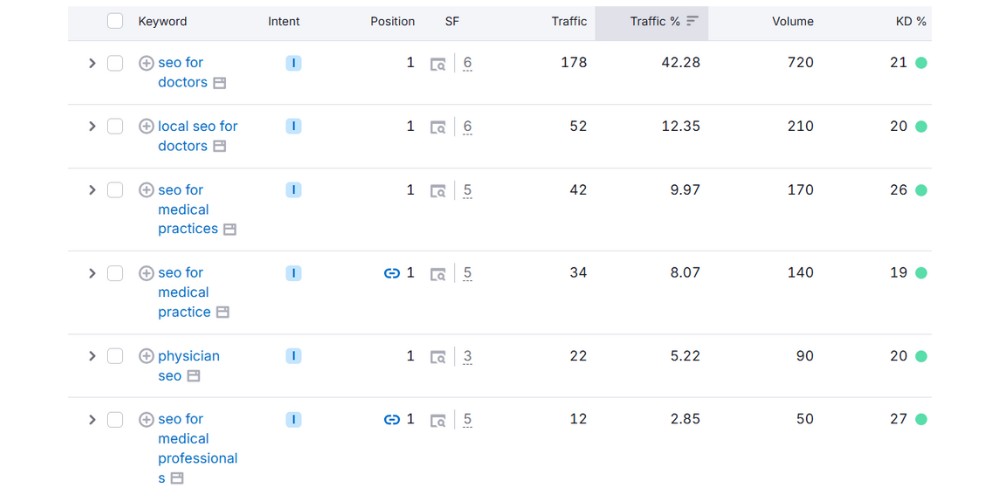
Task: Expand the 'local seo for doctors' row
Action: coord(92,126)
